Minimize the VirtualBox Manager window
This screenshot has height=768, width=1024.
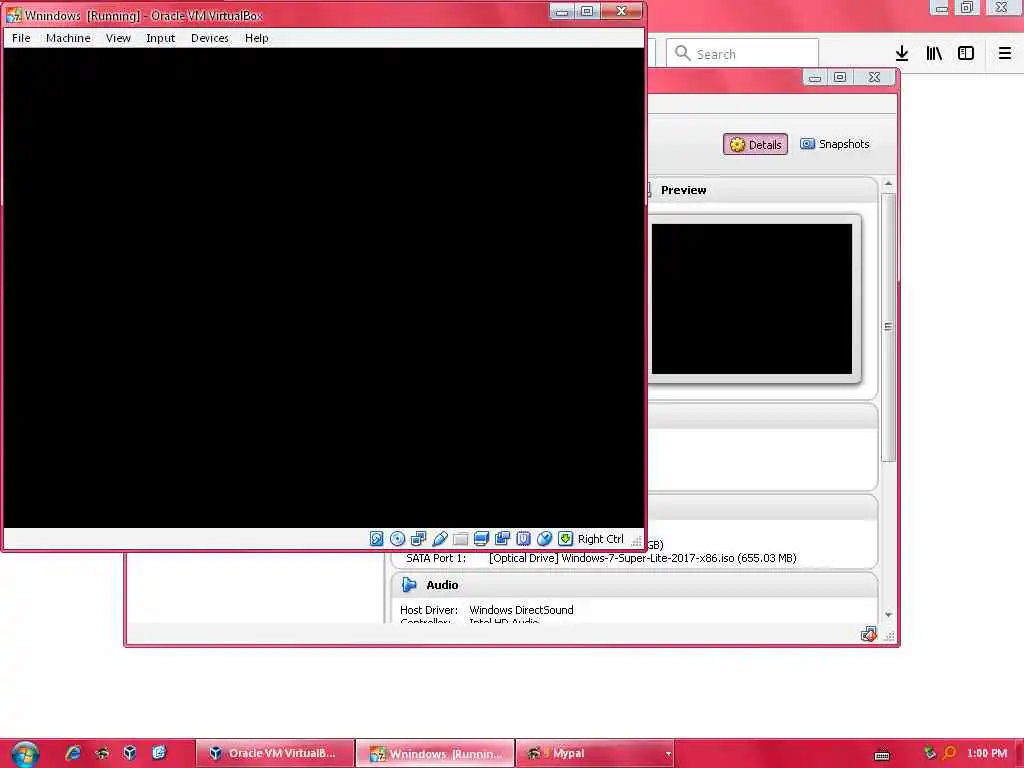[814, 78]
